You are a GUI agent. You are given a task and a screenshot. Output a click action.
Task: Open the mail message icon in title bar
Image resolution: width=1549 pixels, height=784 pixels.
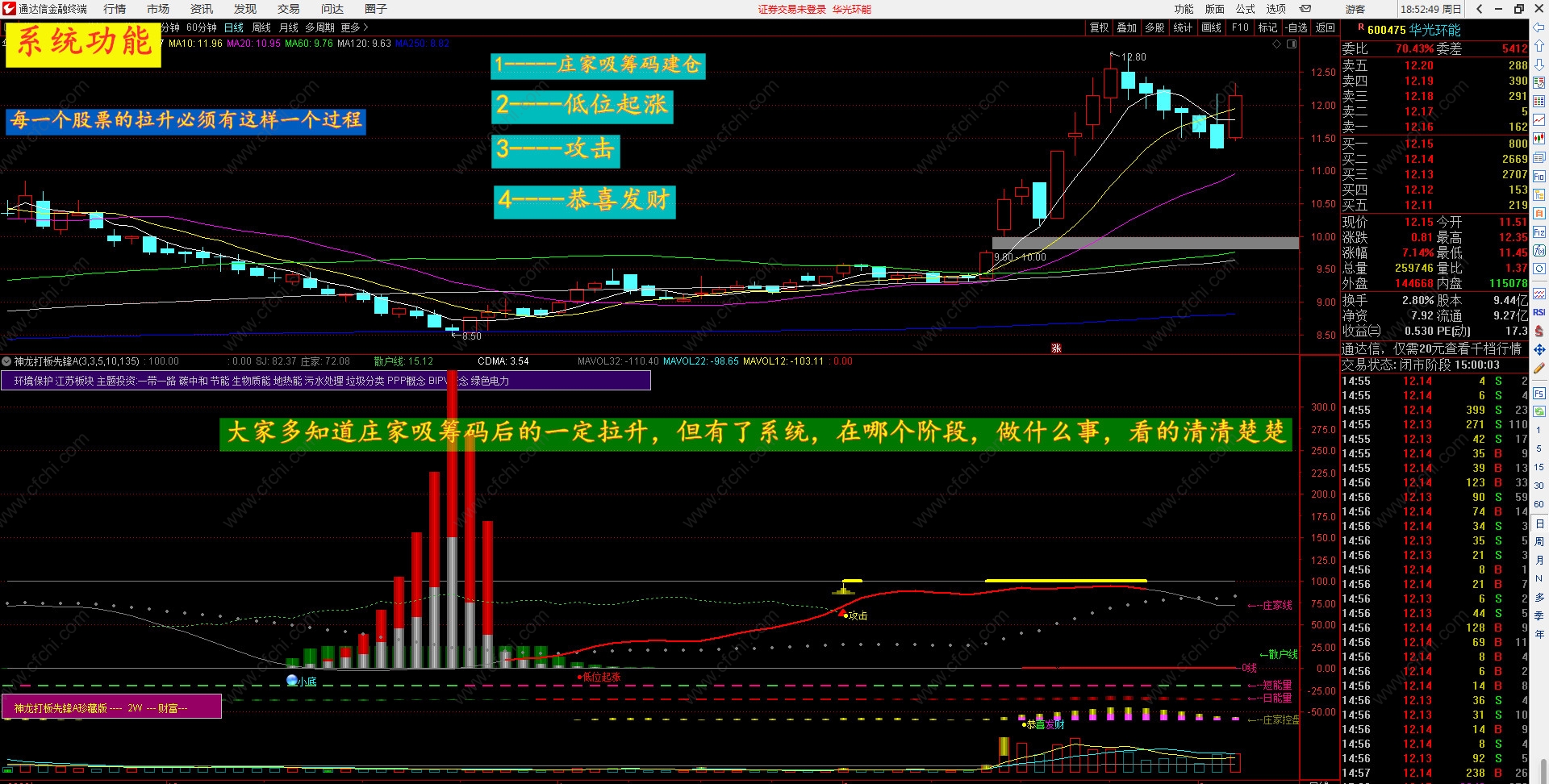tap(1305, 9)
